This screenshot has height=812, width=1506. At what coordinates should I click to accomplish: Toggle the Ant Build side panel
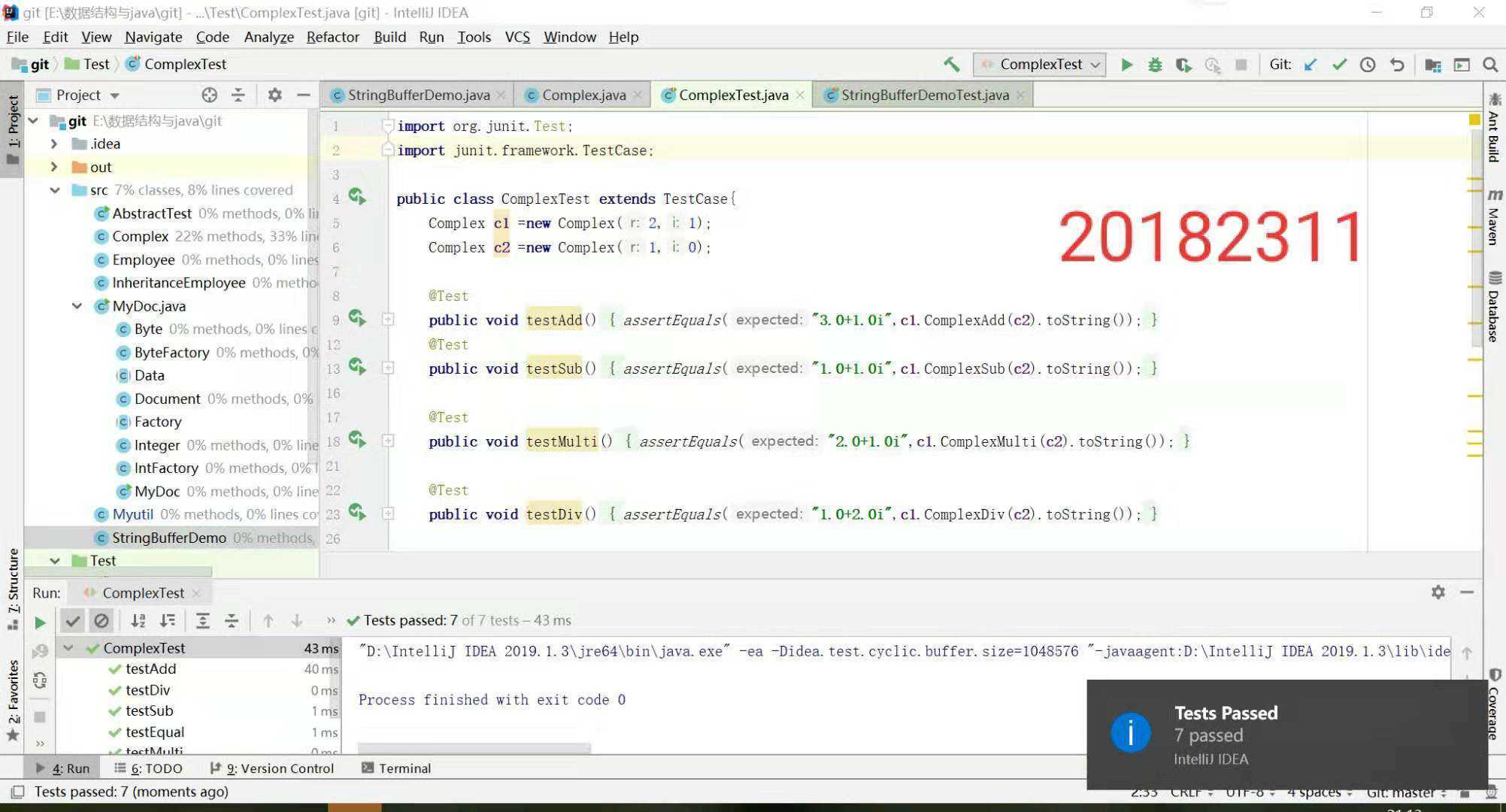1494,127
